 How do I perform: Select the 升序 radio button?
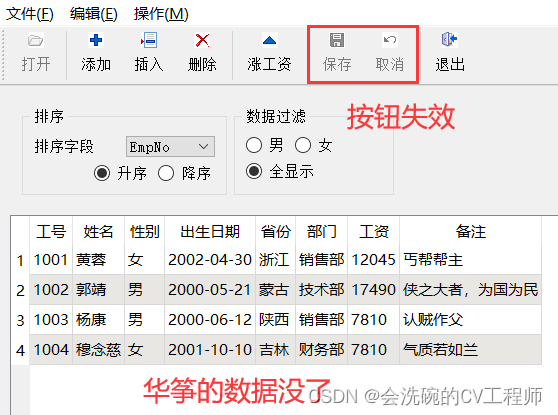[x=102, y=173]
